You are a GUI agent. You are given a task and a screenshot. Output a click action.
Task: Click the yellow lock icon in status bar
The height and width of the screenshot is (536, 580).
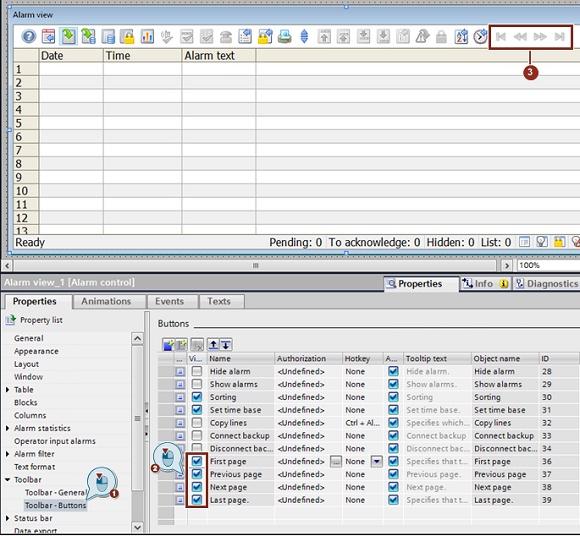559,242
